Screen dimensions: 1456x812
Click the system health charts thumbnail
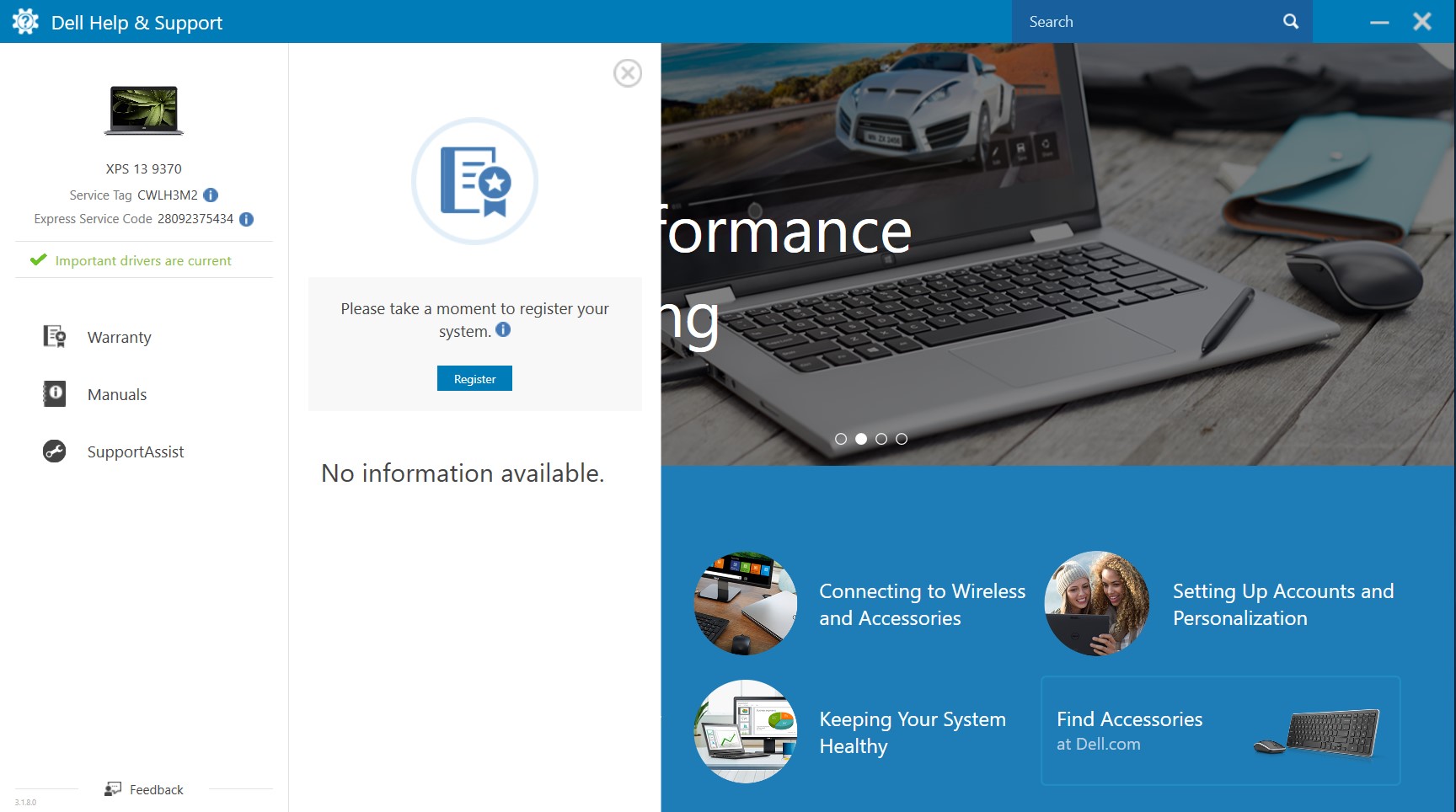[746, 731]
